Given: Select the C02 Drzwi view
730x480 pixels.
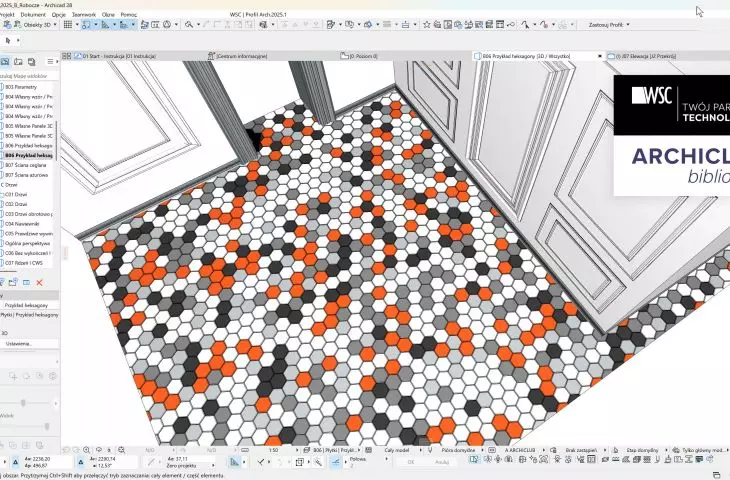Looking at the screenshot, I should (16, 204).
